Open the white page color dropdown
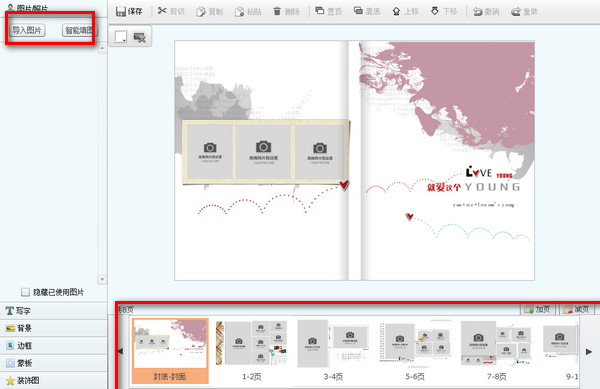600x389 pixels. click(x=120, y=37)
